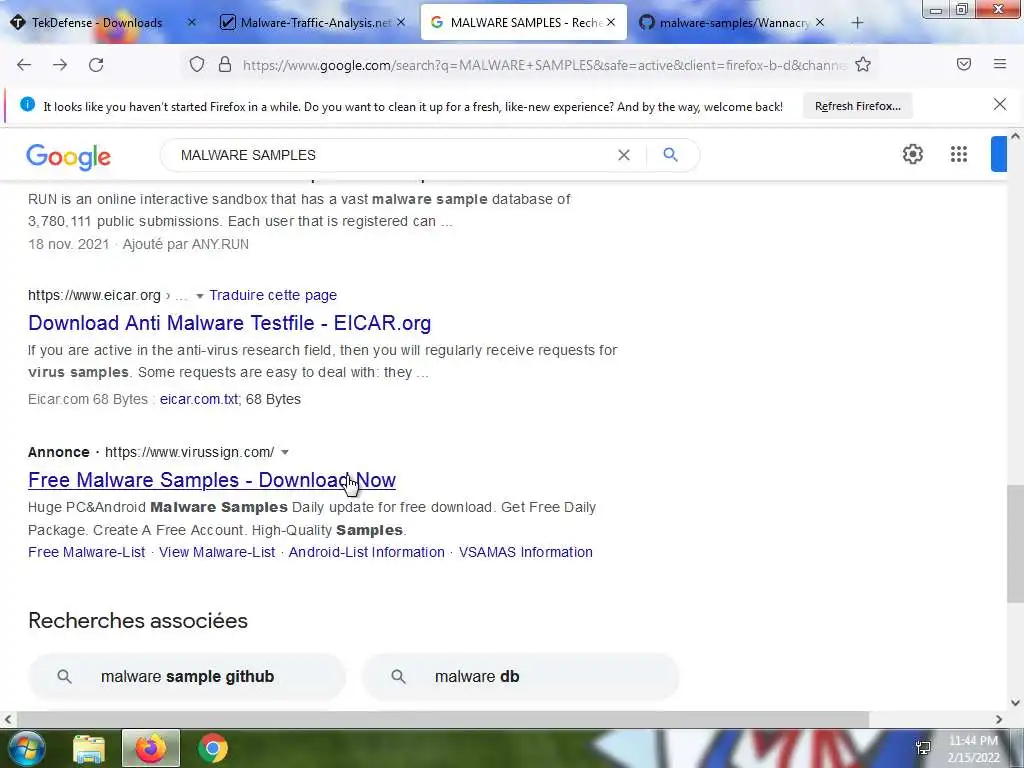The width and height of the screenshot is (1024, 768).
Task: Reload the current page
Action: tap(96, 65)
